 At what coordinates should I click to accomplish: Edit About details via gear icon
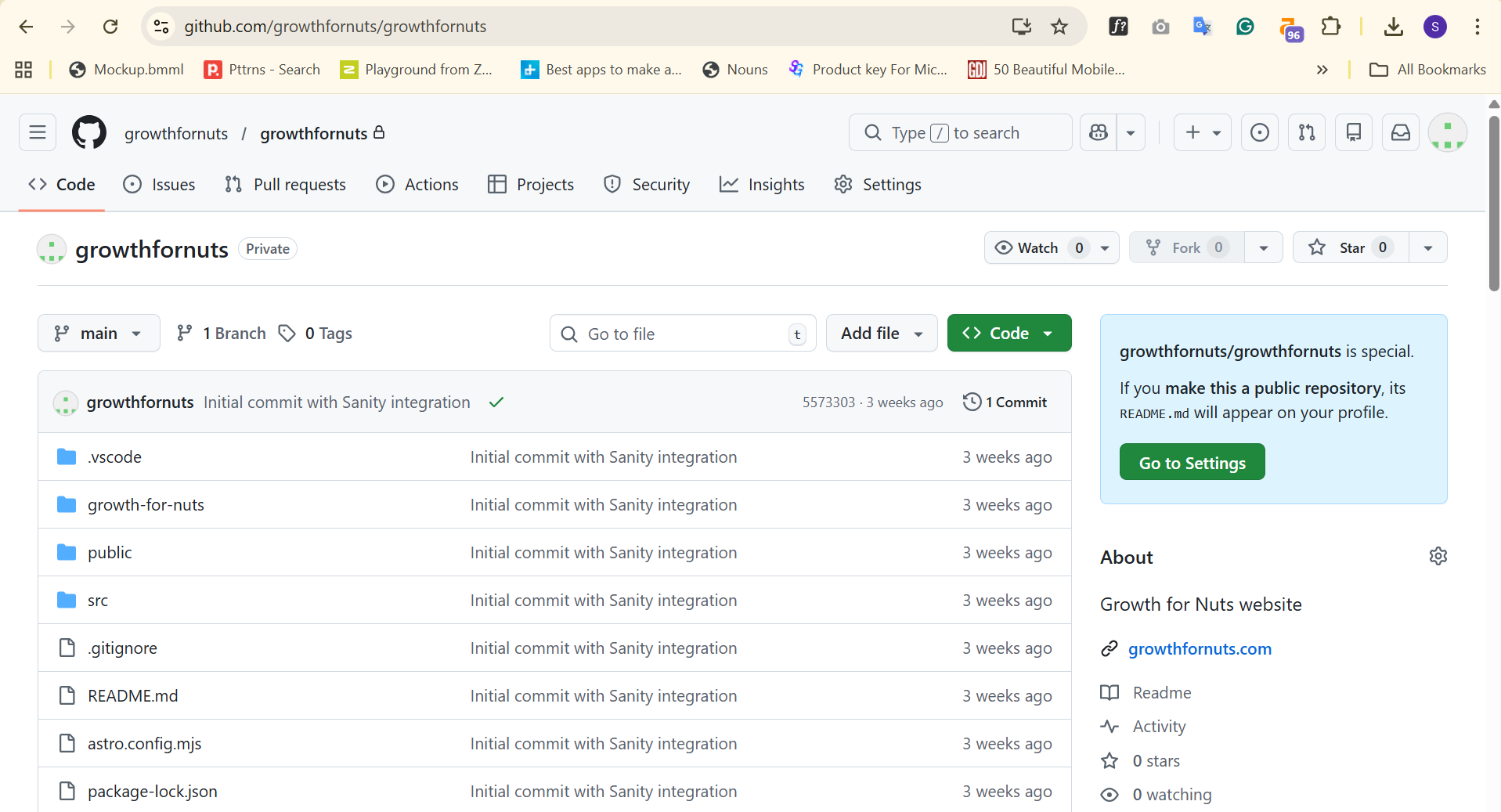pos(1438,557)
